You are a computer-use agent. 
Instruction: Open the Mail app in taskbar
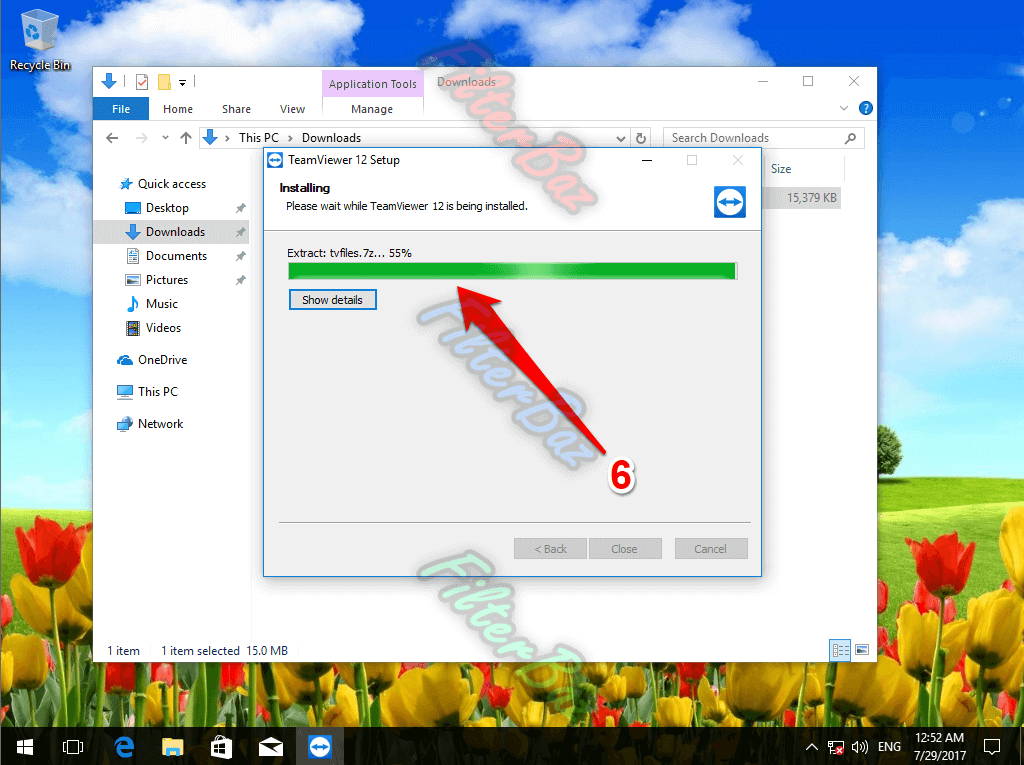(x=270, y=746)
